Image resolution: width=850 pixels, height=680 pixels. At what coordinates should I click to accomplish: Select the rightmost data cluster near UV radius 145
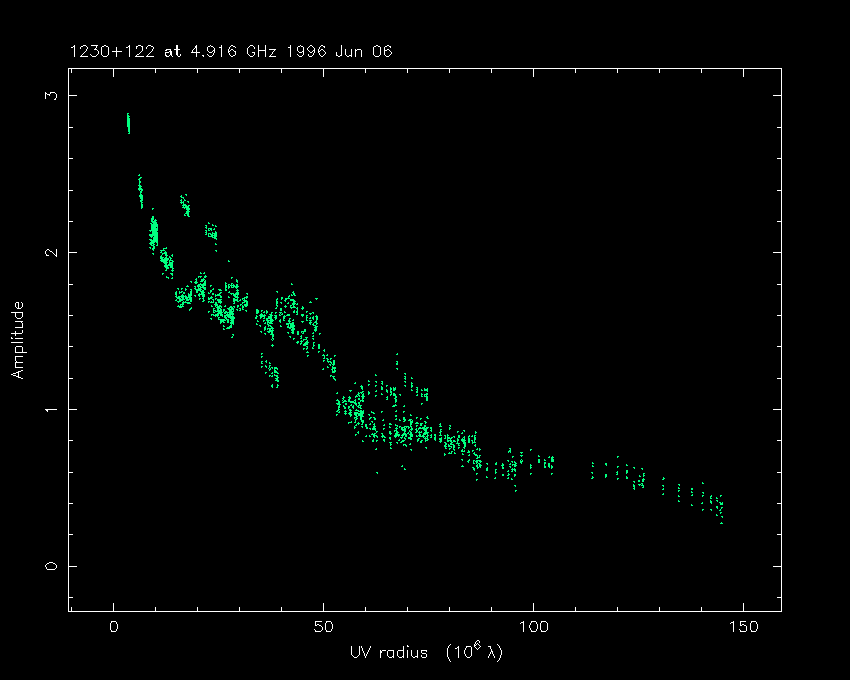[x=718, y=505]
